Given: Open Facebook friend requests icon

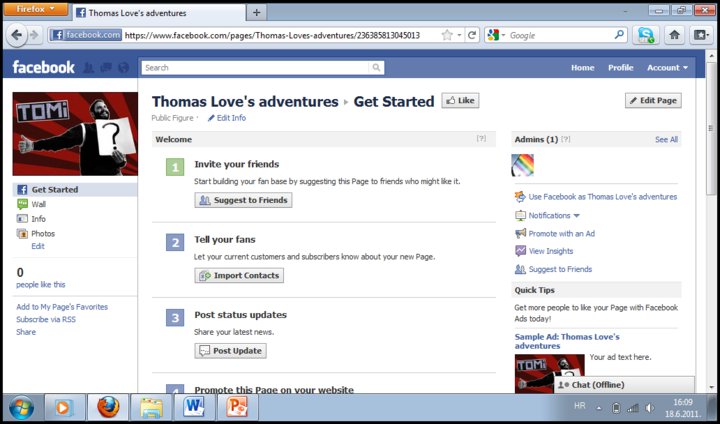Looking at the screenshot, I should click(x=89, y=68).
